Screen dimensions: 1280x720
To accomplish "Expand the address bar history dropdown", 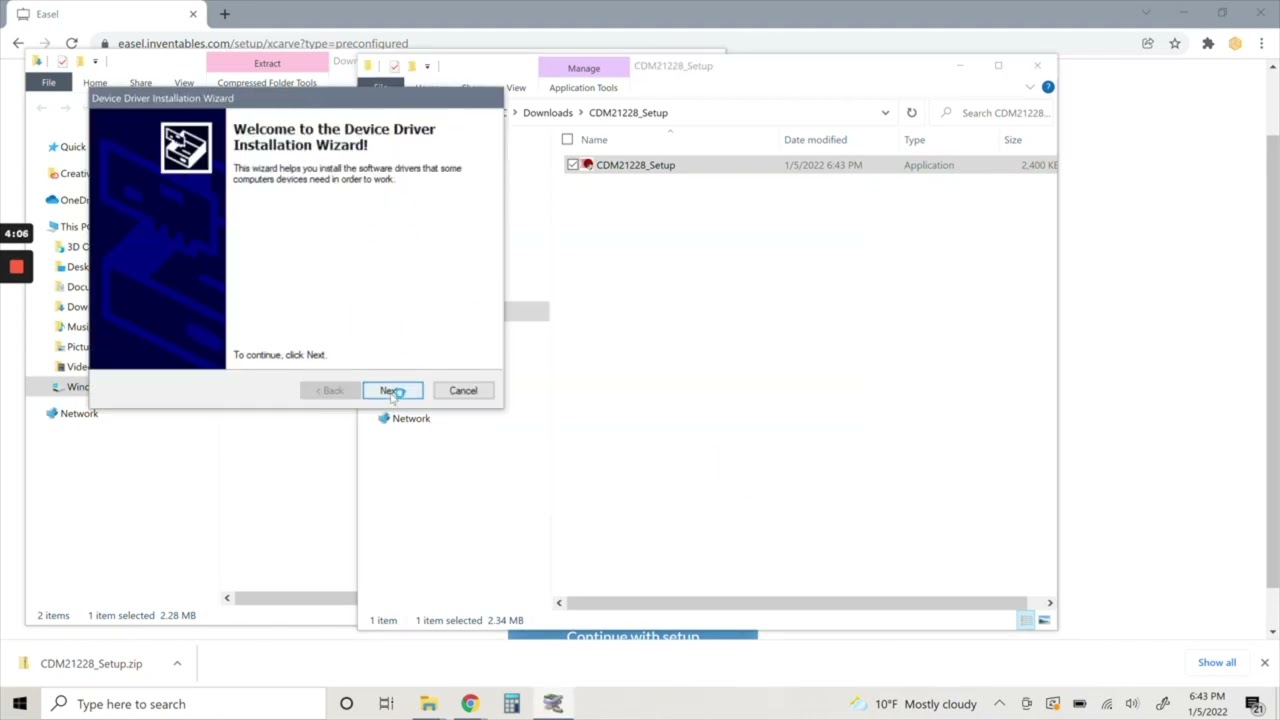I will (x=885, y=113).
